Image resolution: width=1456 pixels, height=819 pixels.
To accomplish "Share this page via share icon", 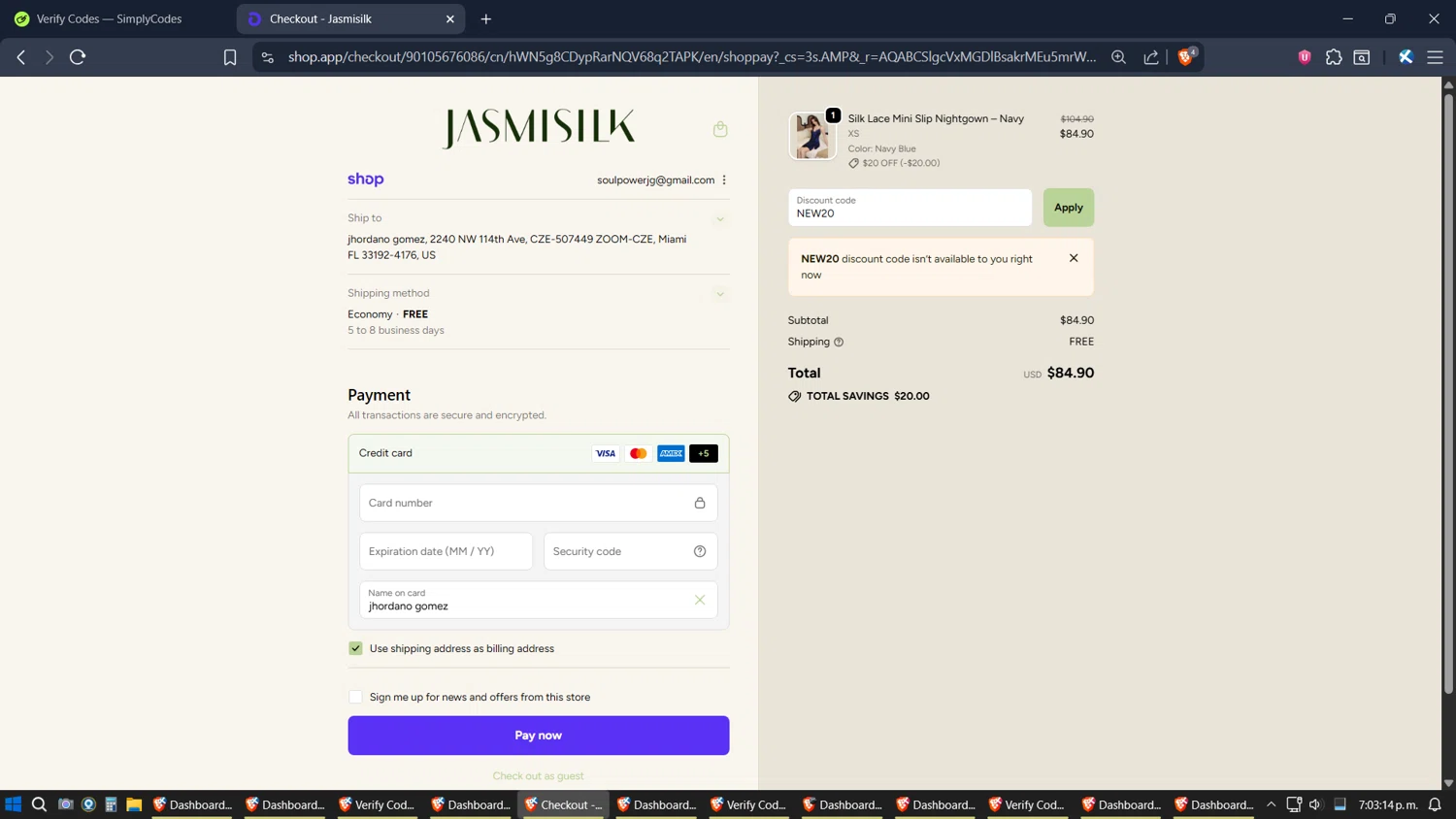I will tap(1151, 57).
